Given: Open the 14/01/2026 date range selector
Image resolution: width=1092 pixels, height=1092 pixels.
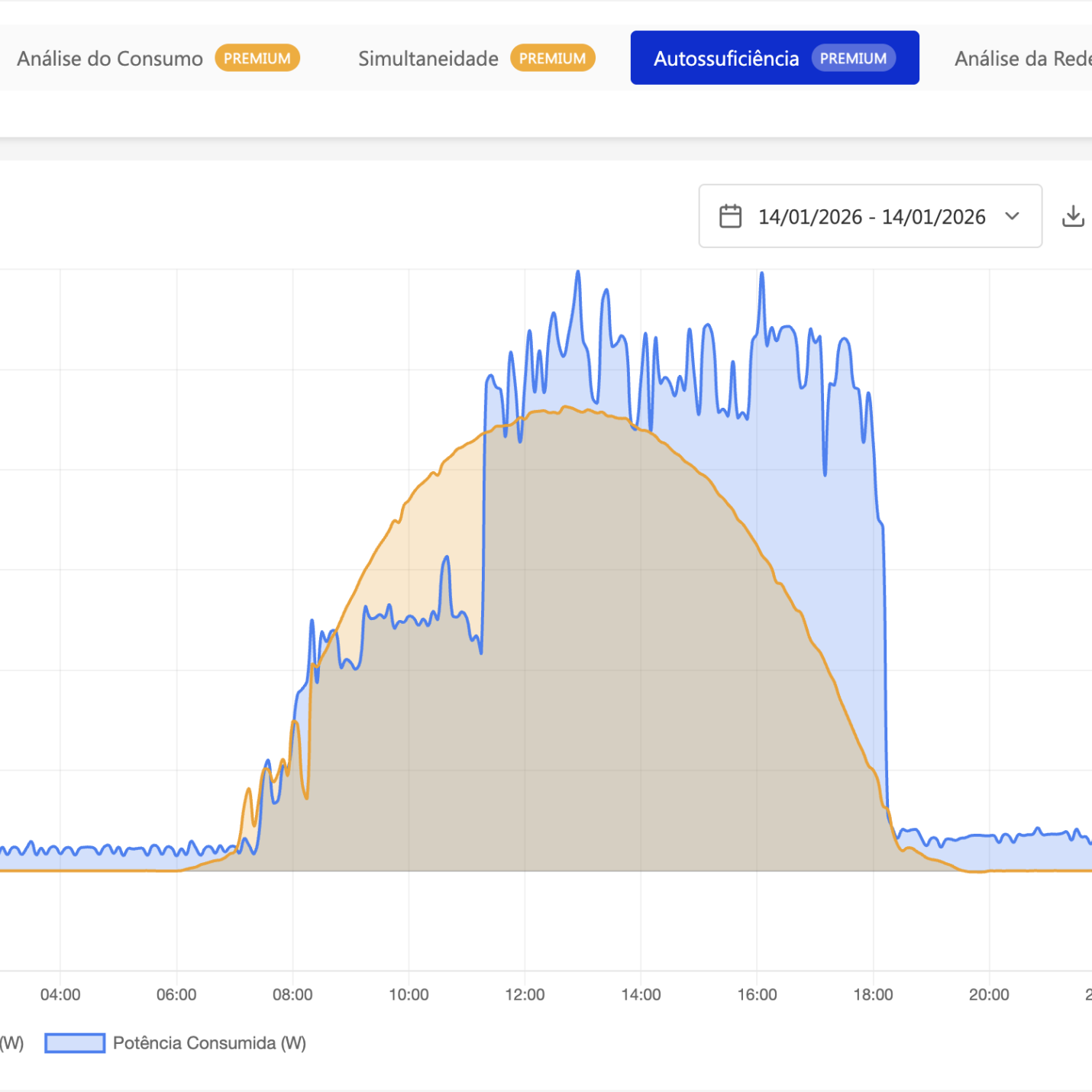Looking at the screenshot, I should pos(871,216).
